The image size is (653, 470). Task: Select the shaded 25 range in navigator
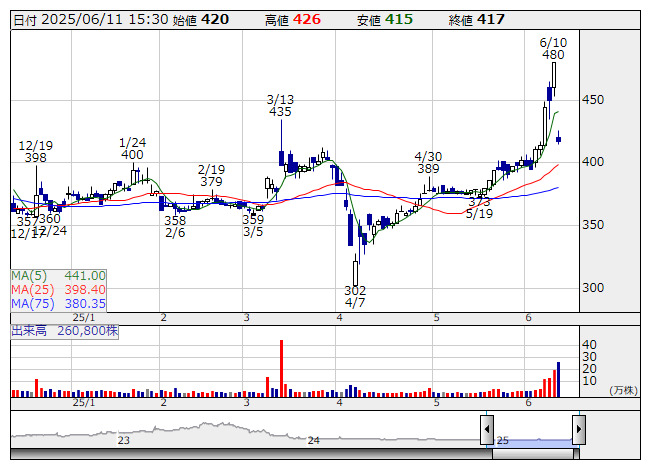[x=533, y=441]
